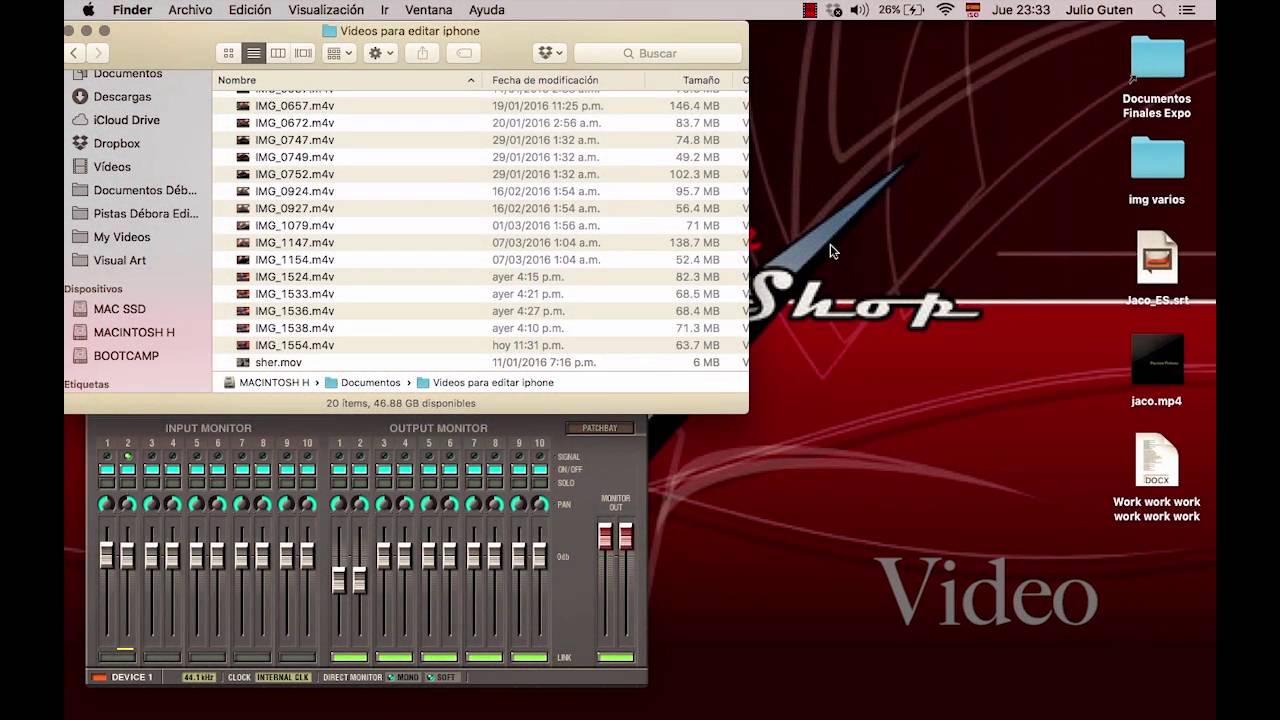Screen dimensions: 1280x720
Task: Open the Edición menu
Action: pos(250,10)
